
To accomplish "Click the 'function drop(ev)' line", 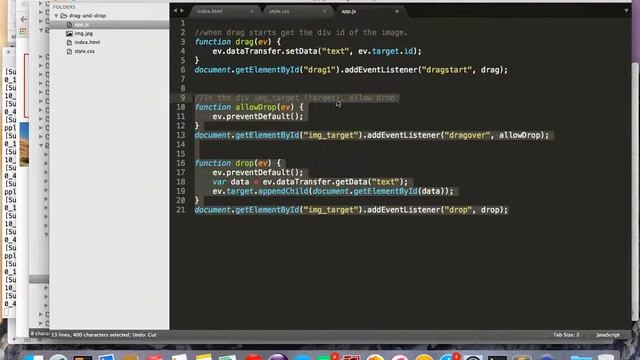I will [238, 163].
